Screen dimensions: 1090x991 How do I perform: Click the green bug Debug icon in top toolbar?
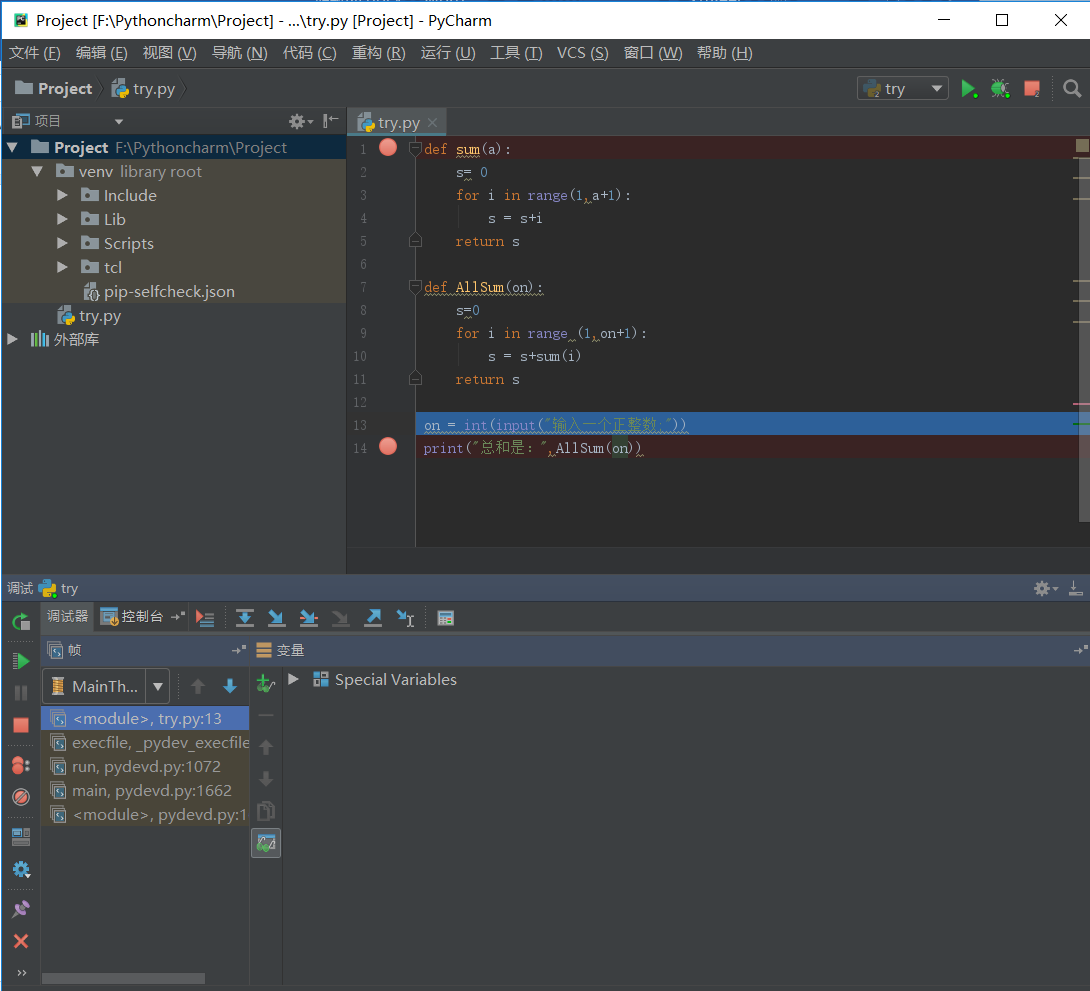(1000, 89)
